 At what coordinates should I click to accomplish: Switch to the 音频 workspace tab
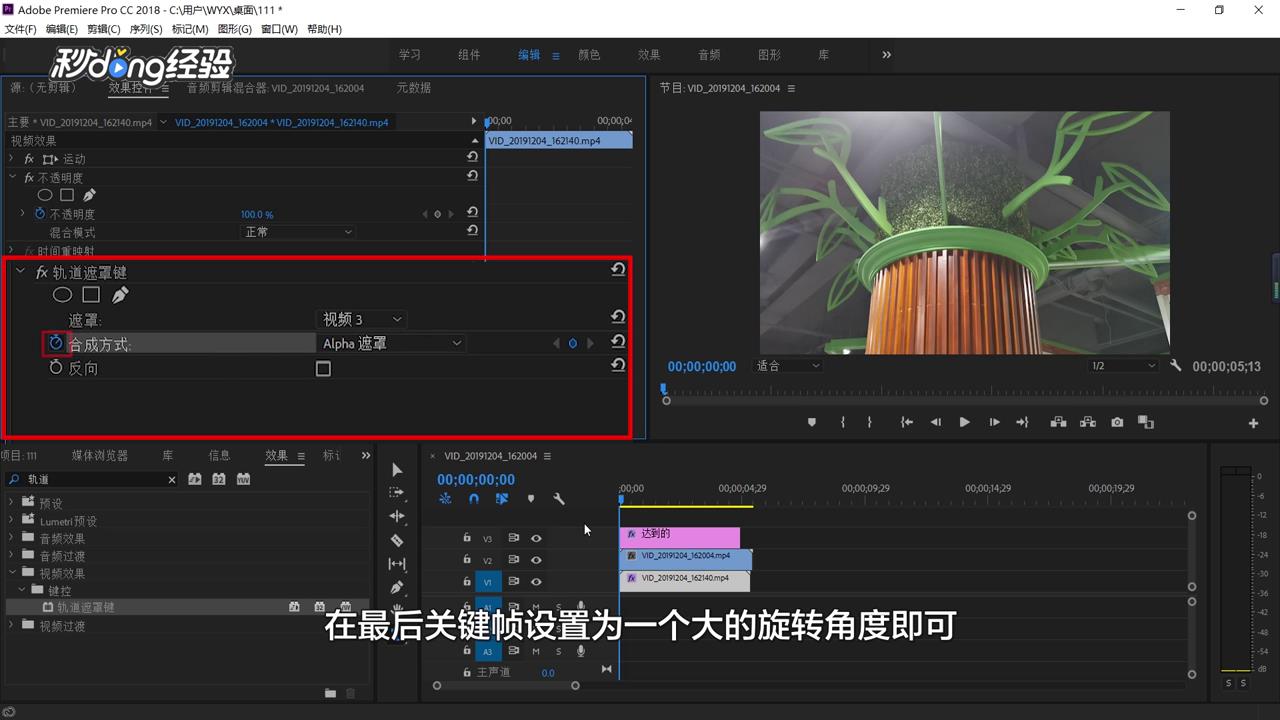709,55
